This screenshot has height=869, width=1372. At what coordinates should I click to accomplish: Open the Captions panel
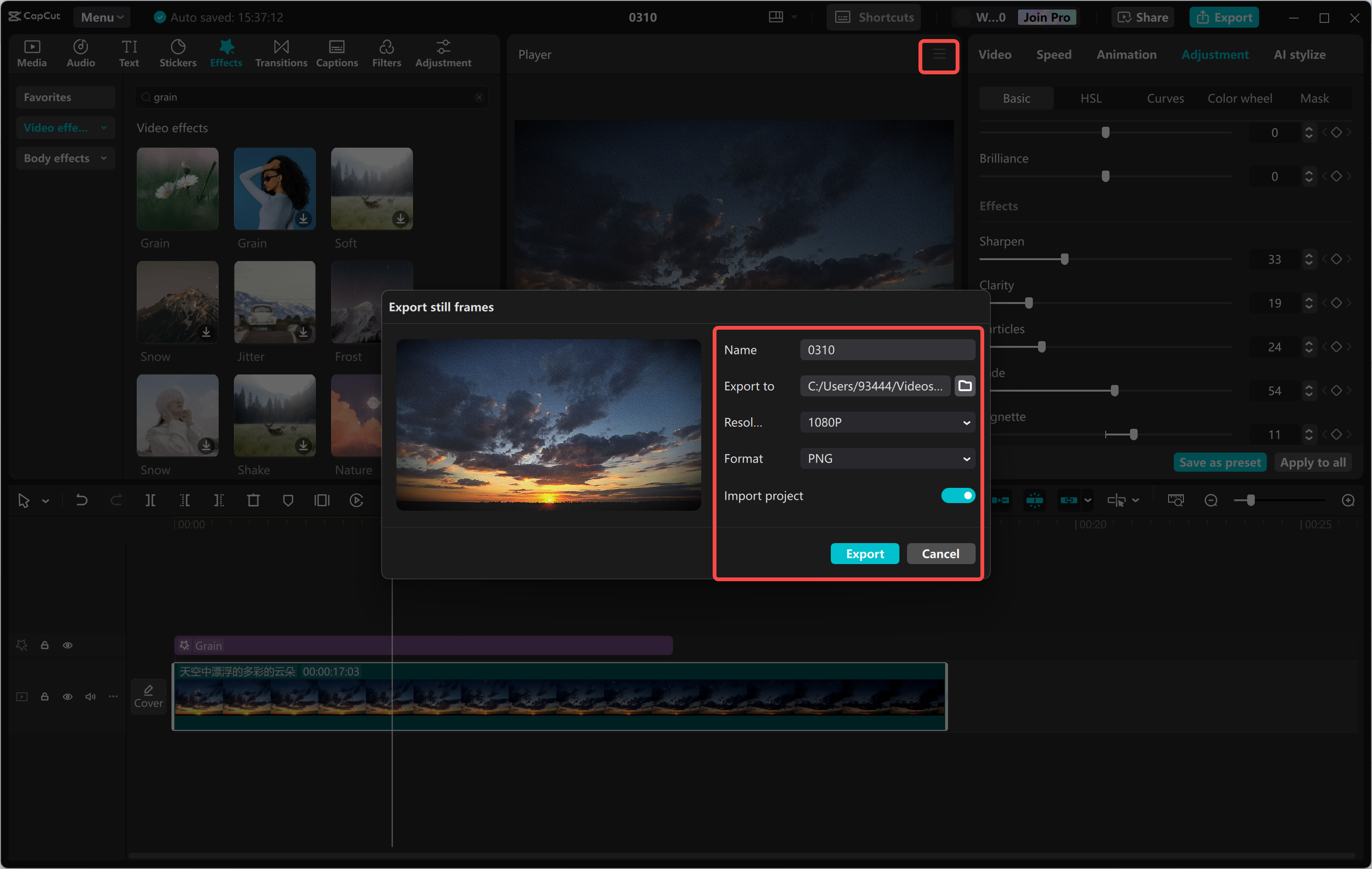337,53
